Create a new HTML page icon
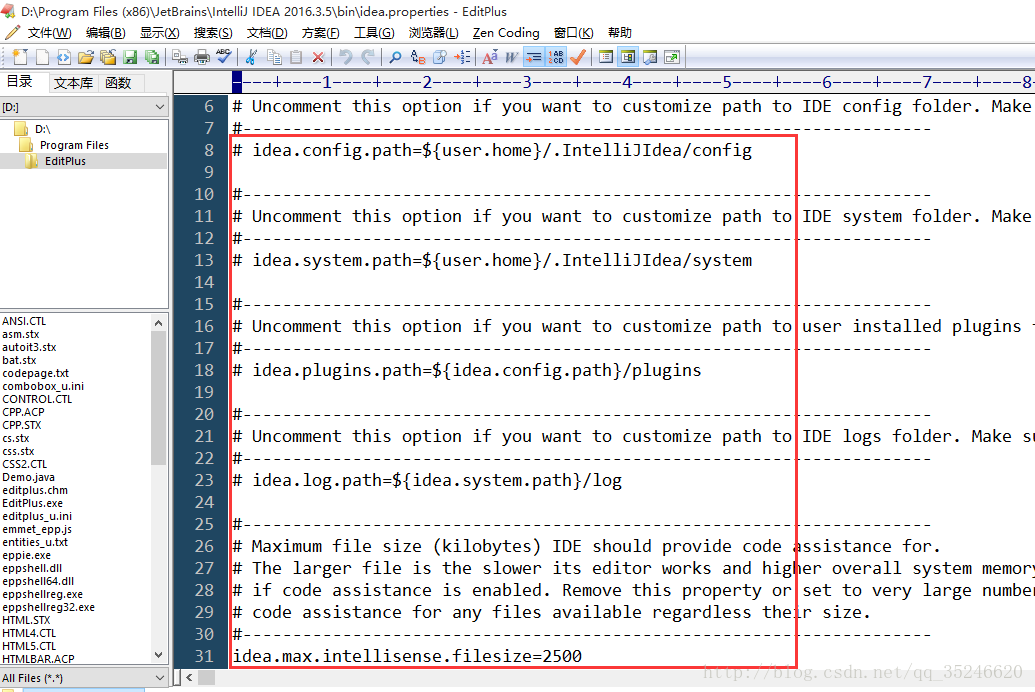Viewport: 1035px width, 692px height. (x=64, y=57)
